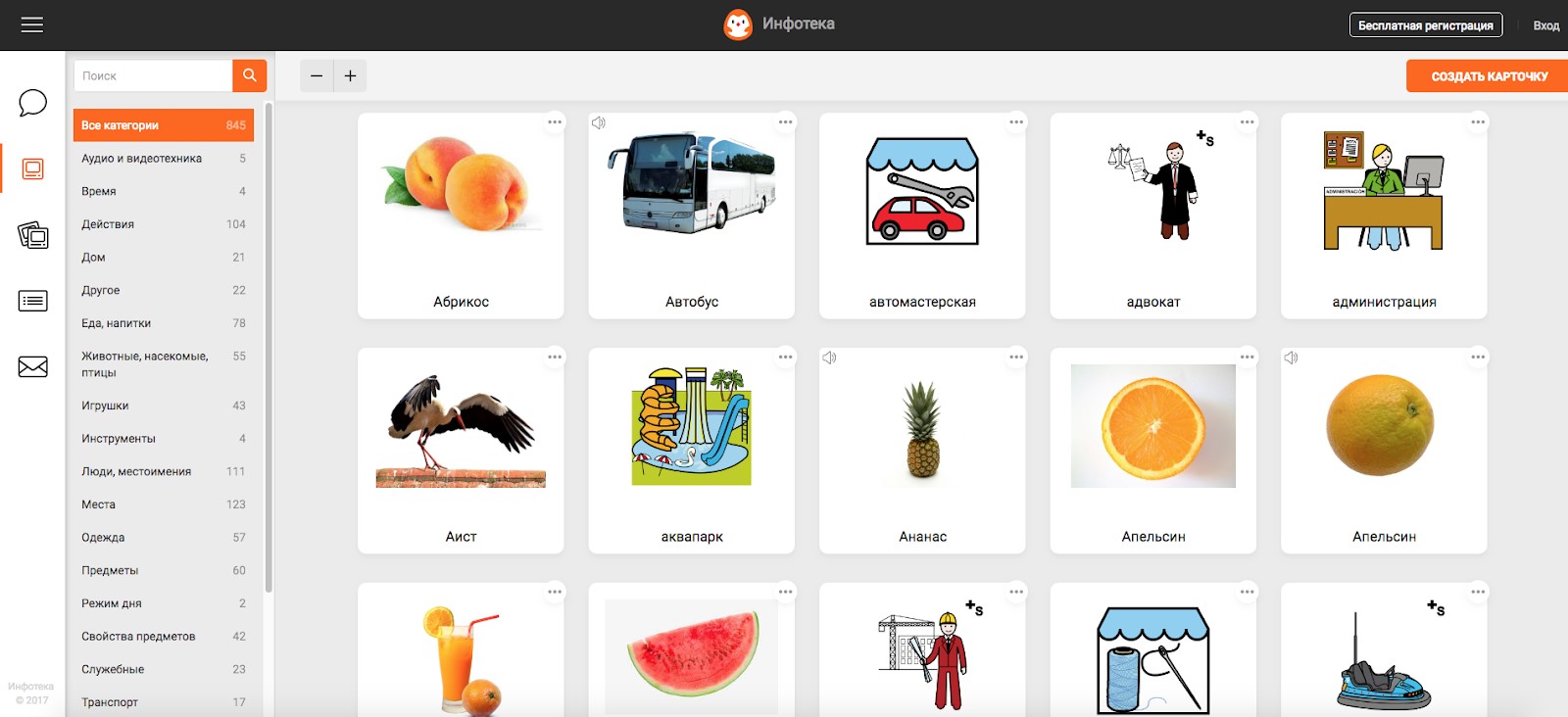Click the Создать карточку button
Viewport: 1568px width, 717px height.
coord(1489,76)
